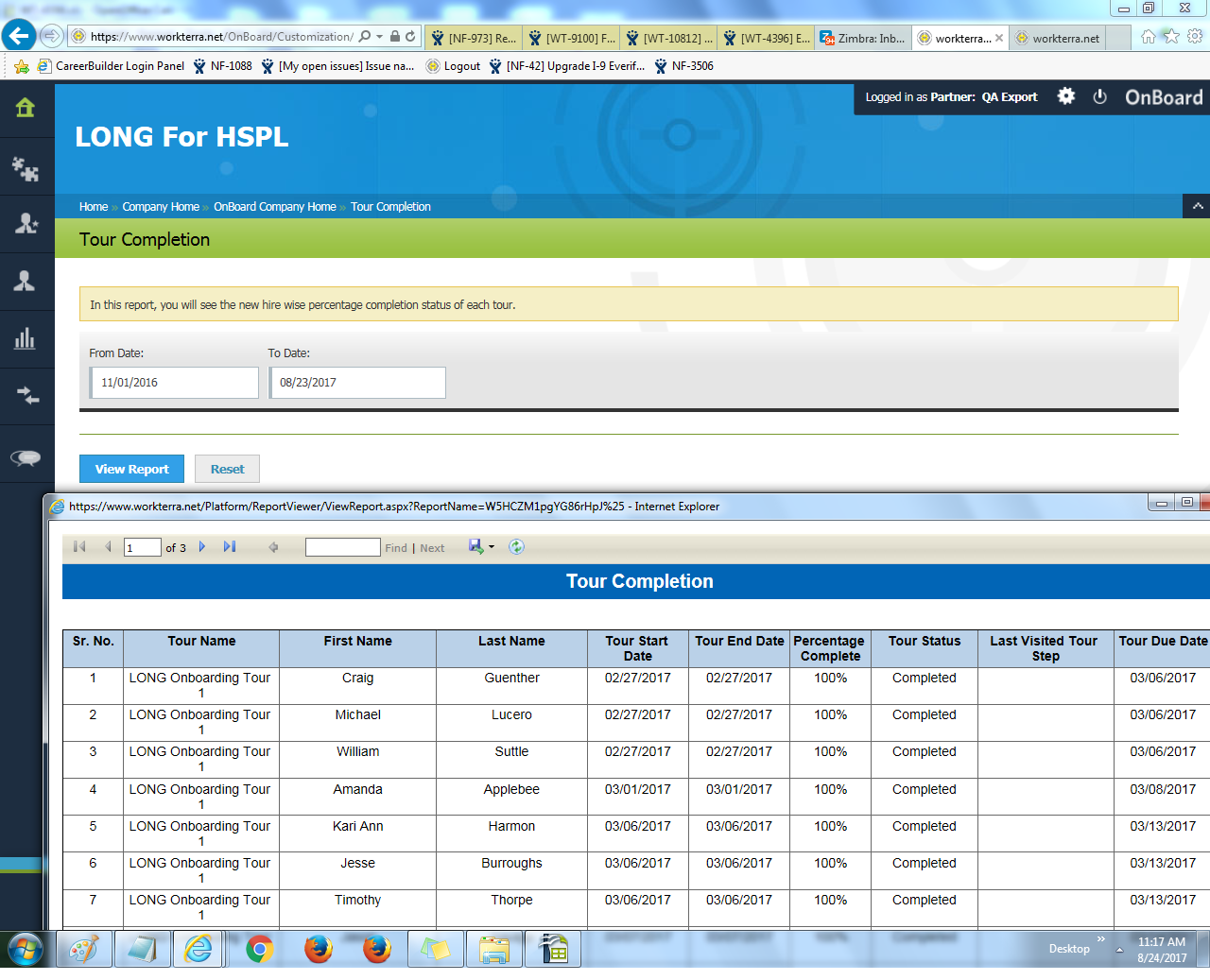
Task: Click the To Date input field
Action: click(x=357, y=383)
